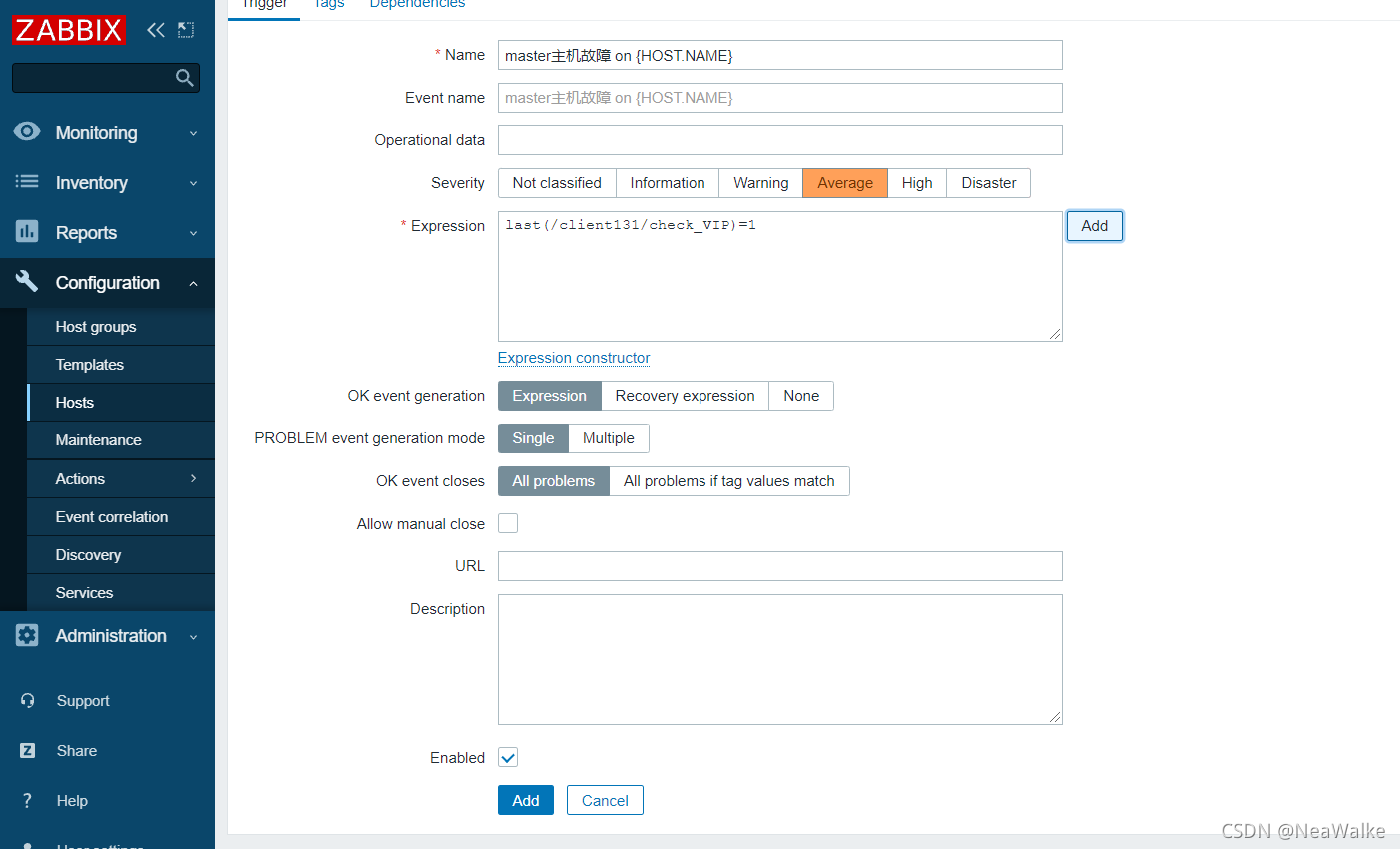The height and width of the screenshot is (849, 1400).
Task: Click Add next to Expression field
Action: (1095, 226)
